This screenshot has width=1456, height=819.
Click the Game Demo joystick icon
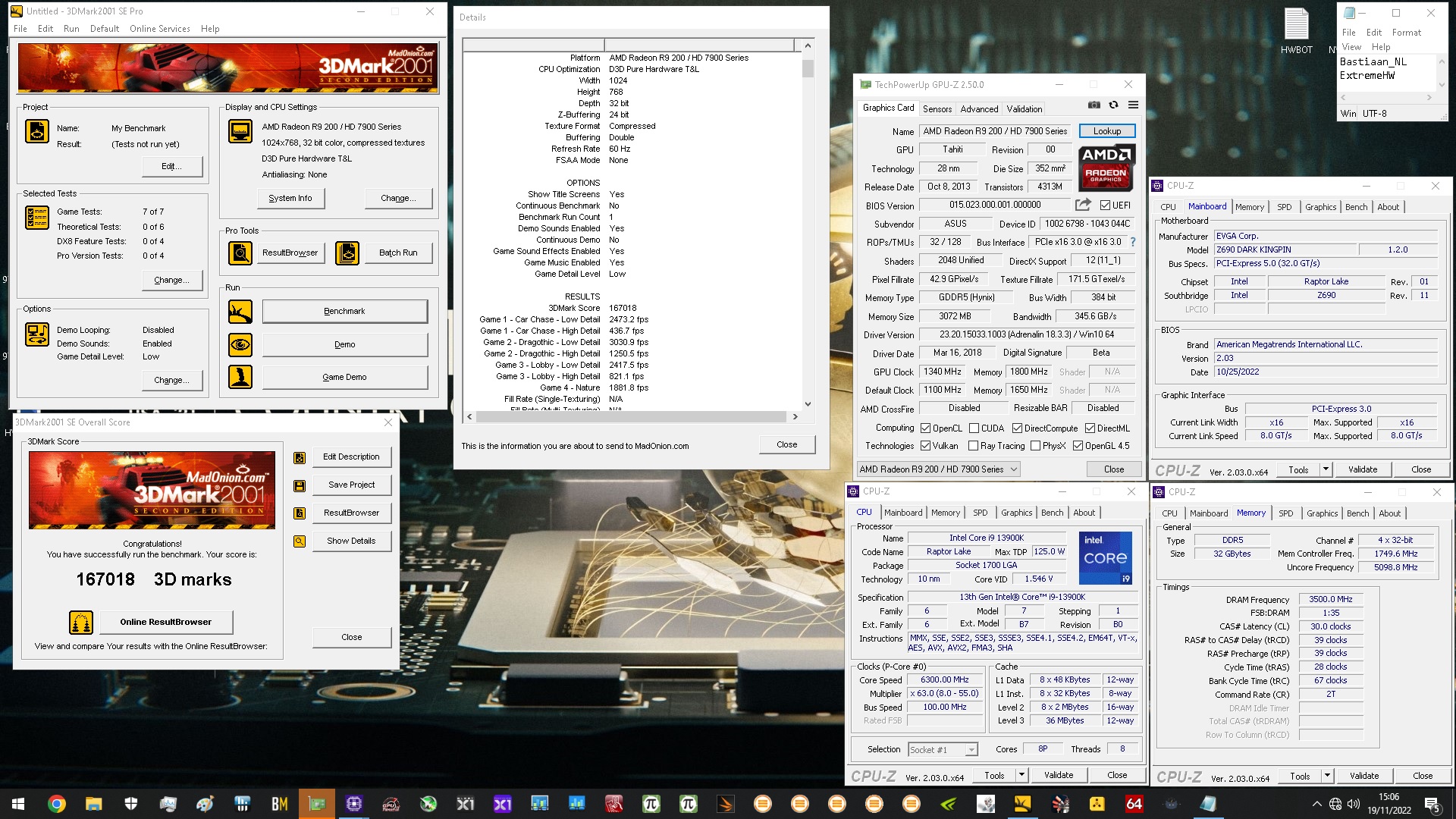(x=240, y=376)
